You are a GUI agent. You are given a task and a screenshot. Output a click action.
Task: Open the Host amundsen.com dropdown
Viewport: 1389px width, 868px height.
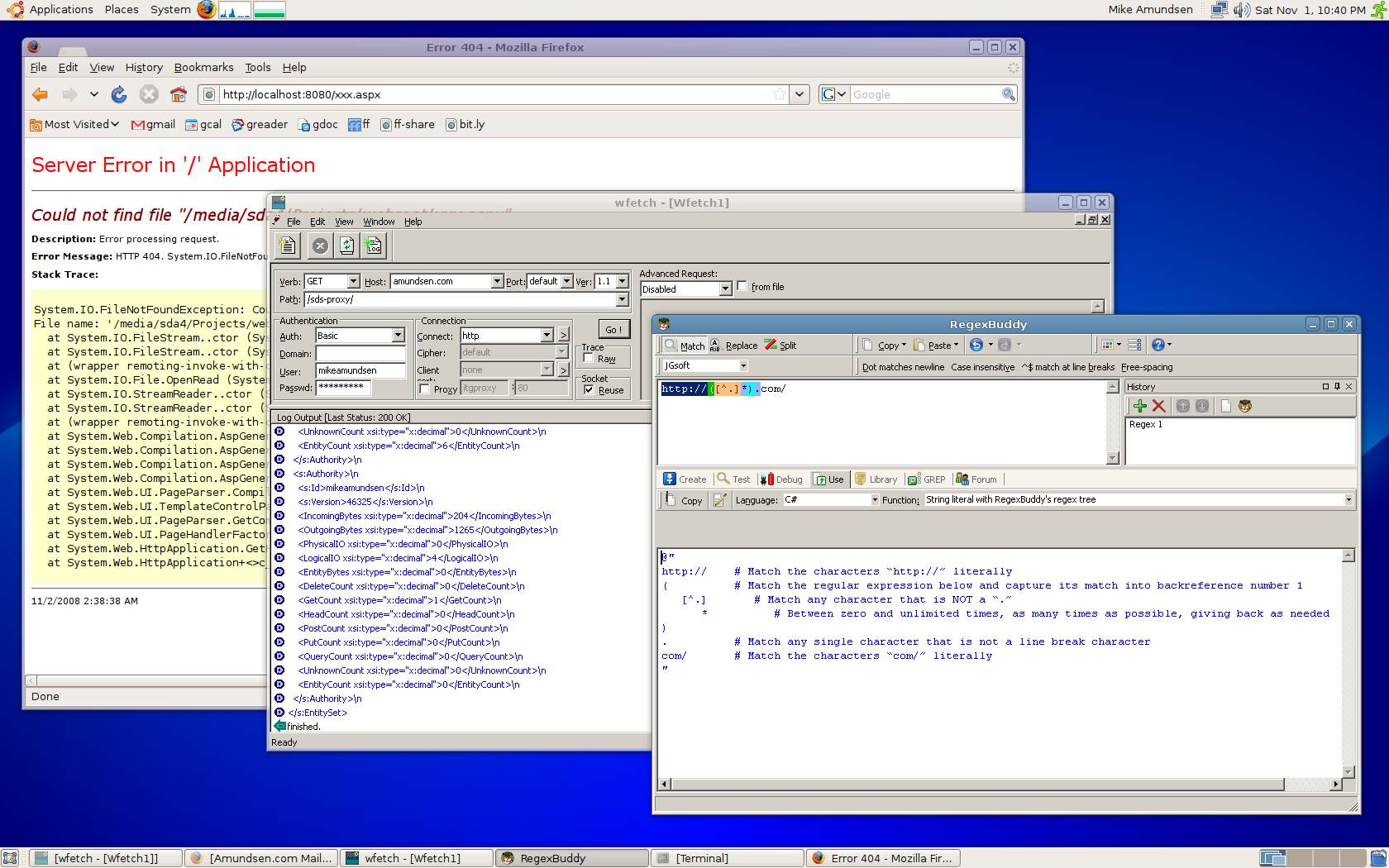[x=497, y=281]
